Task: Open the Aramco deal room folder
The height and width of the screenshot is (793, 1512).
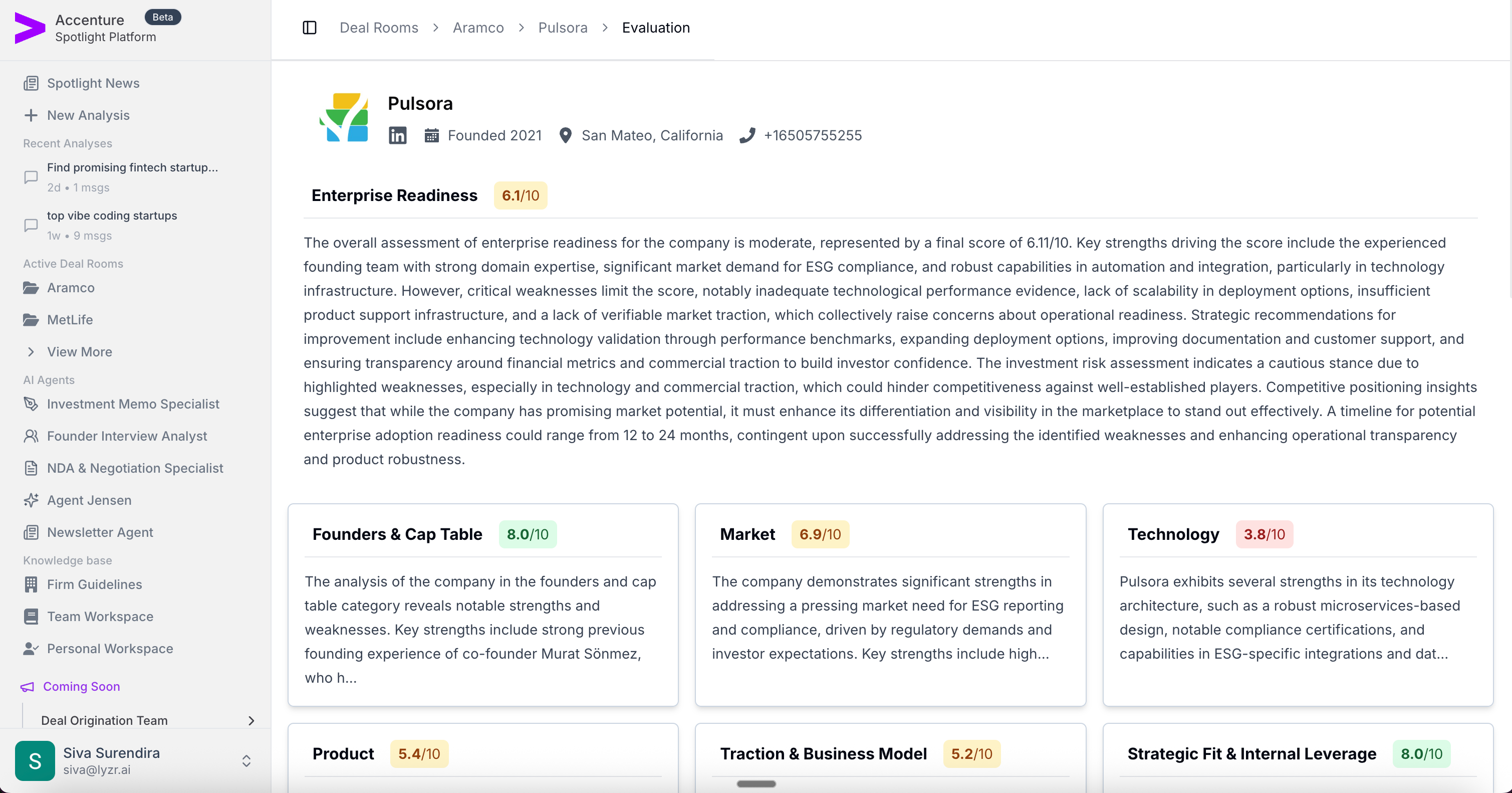Action: coord(71,288)
